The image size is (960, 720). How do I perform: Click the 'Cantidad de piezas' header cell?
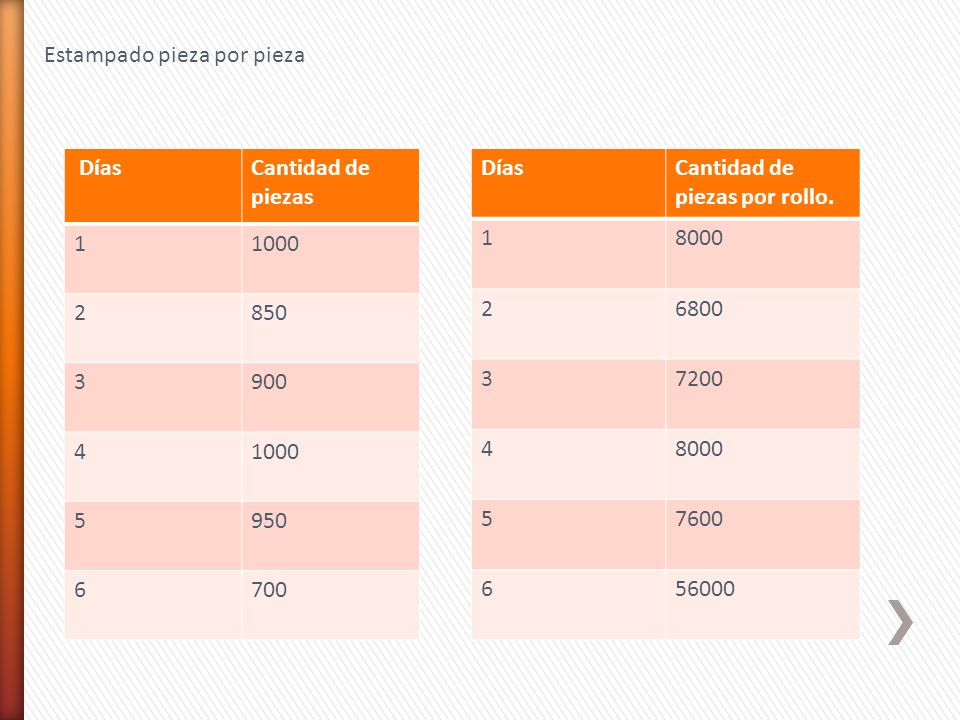coord(331,186)
